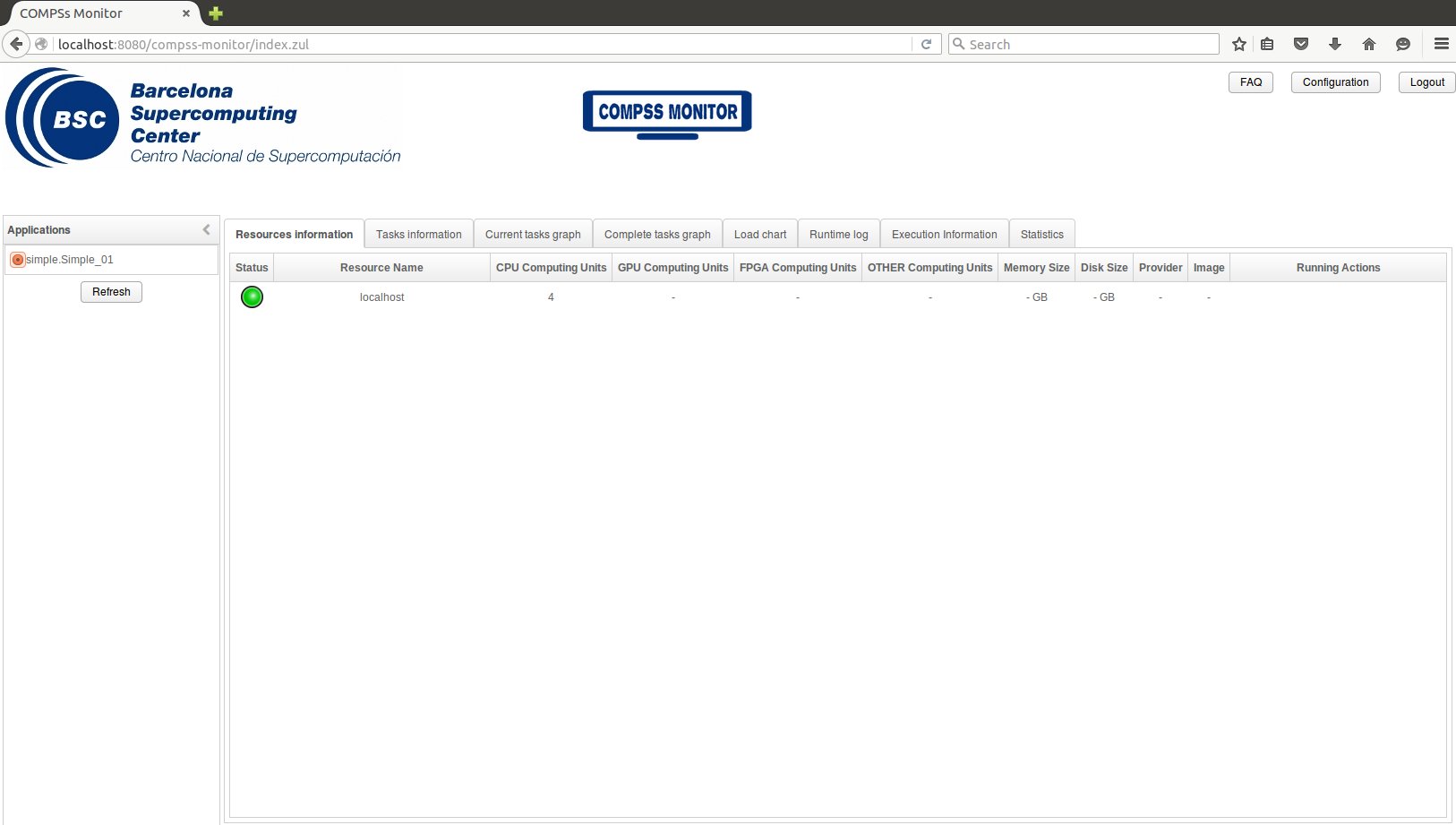Switch to the Load chart tab
The image size is (1456, 825).
click(x=760, y=235)
